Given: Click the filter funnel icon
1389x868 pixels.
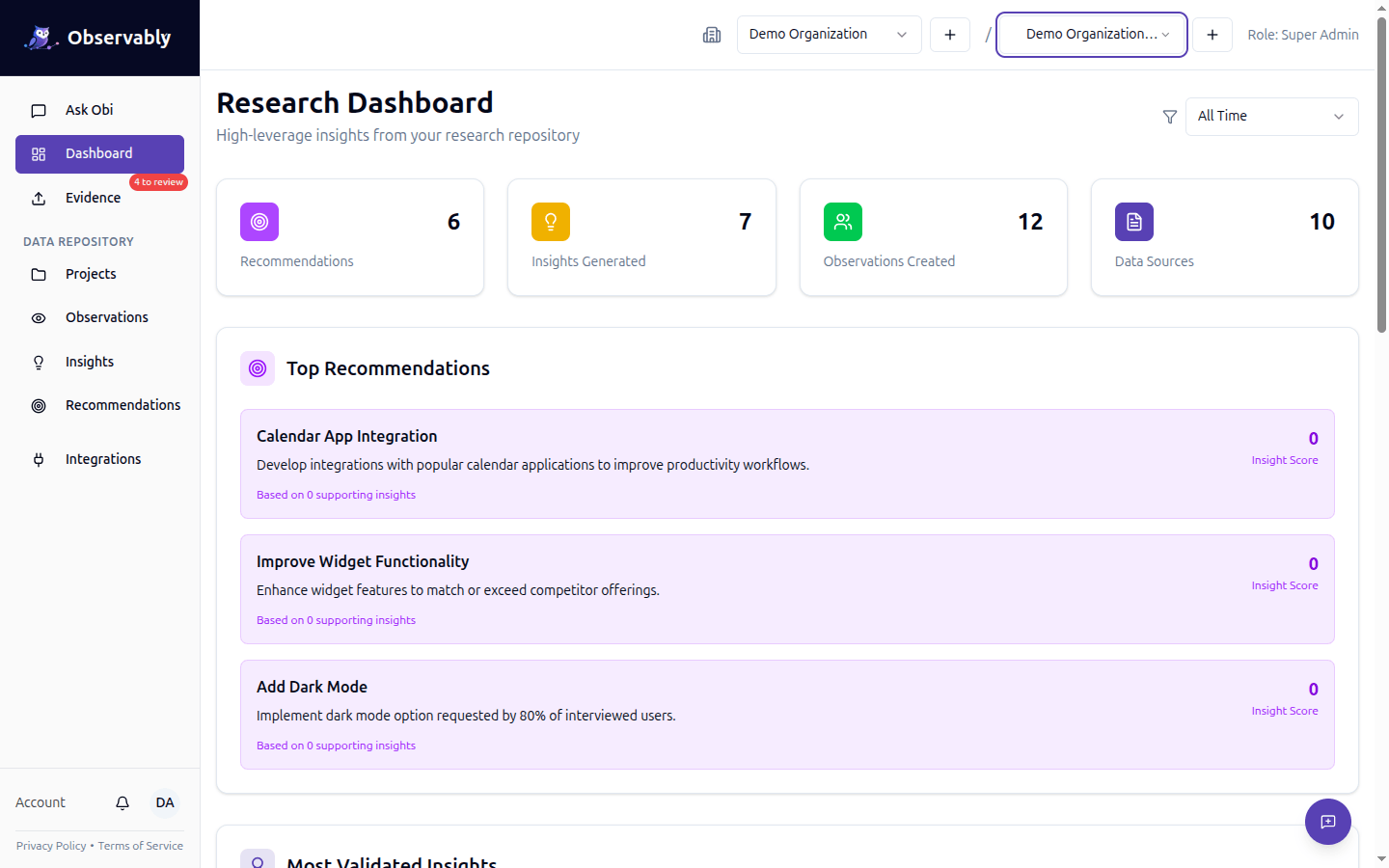Looking at the screenshot, I should click(1169, 117).
